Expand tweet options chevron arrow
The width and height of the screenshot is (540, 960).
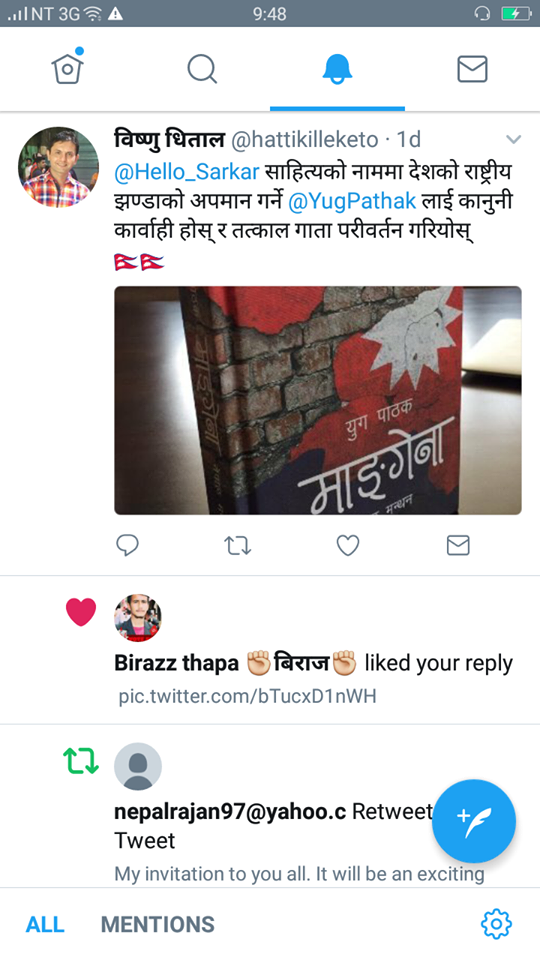click(x=513, y=140)
